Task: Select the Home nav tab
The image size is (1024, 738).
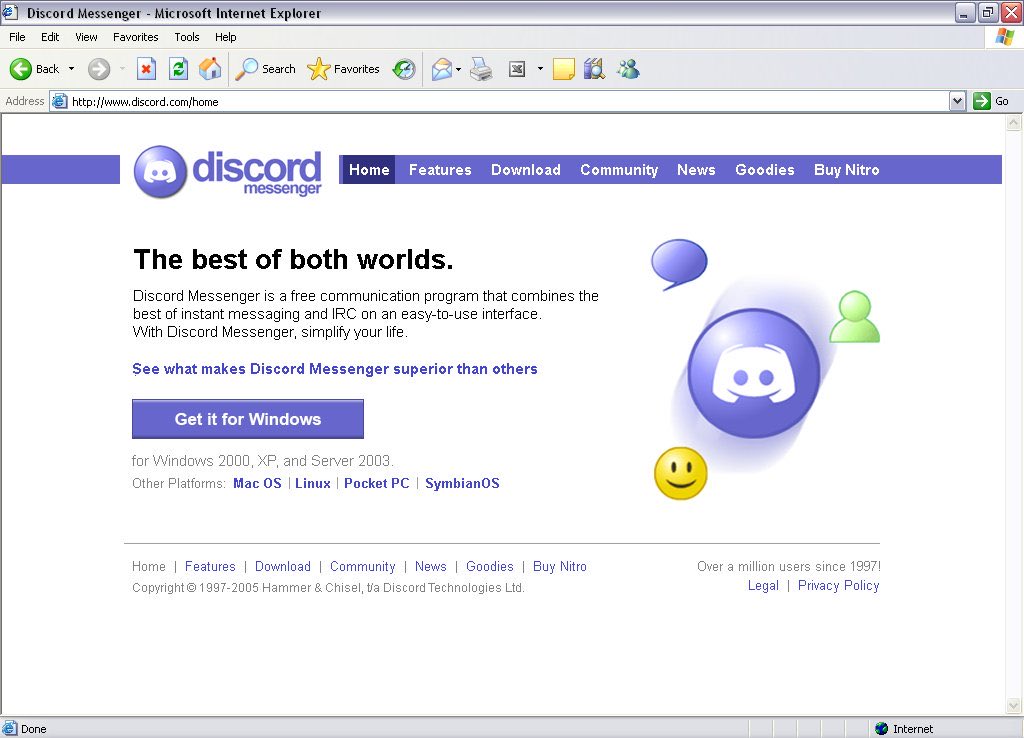Action: point(369,170)
